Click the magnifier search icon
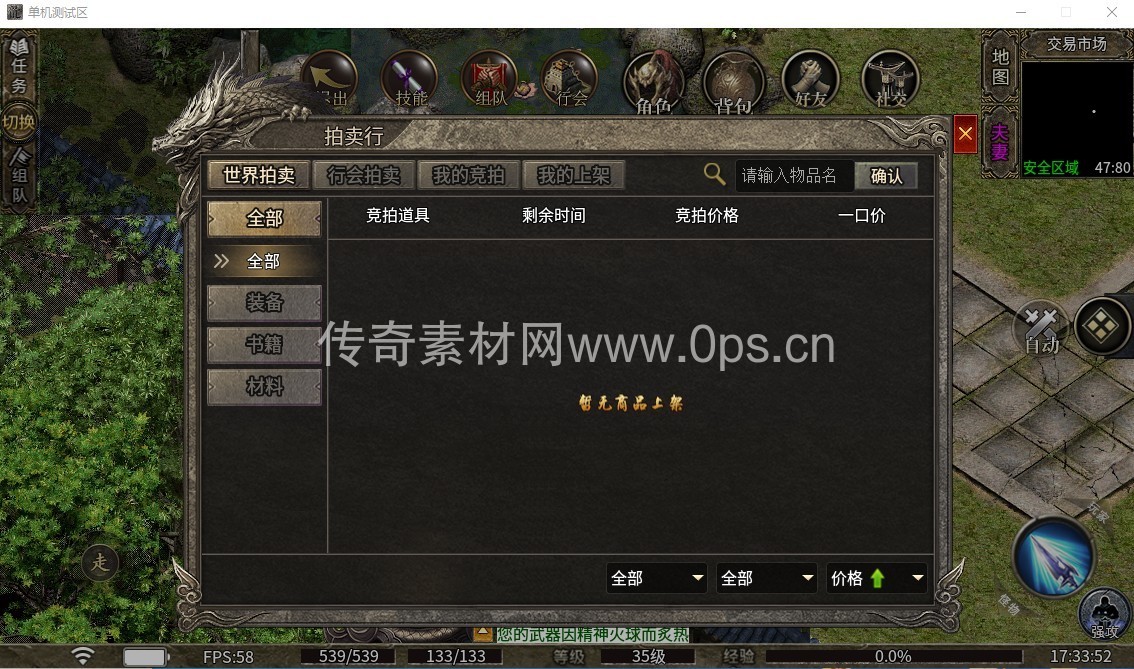Viewport: 1134px width, 669px height. point(714,174)
